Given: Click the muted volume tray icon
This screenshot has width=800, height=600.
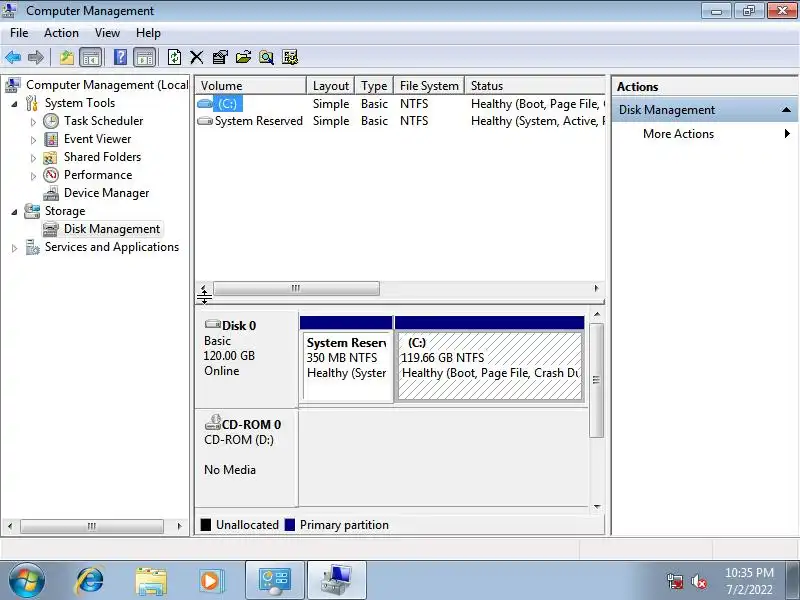Looking at the screenshot, I should pyautogui.click(x=698, y=582).
